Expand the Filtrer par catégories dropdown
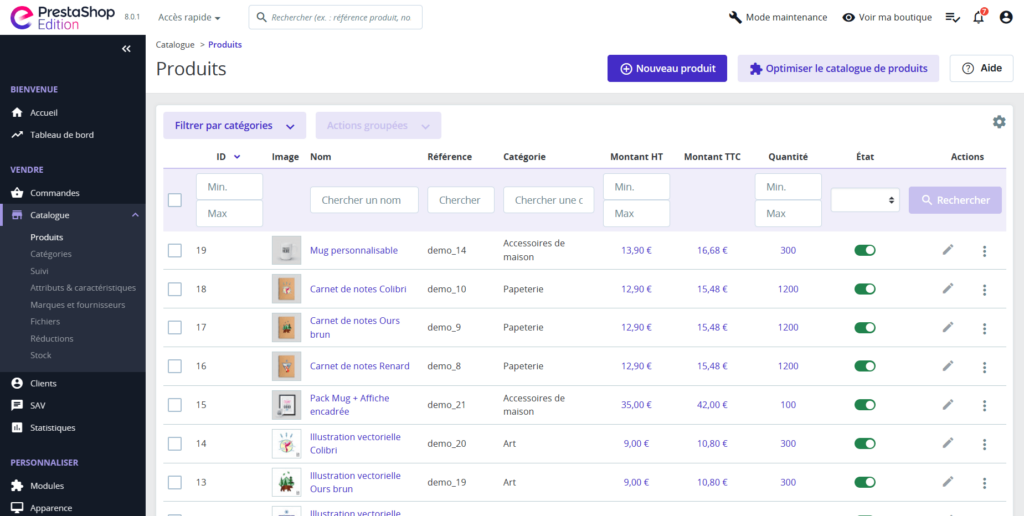 click(234, 126)
